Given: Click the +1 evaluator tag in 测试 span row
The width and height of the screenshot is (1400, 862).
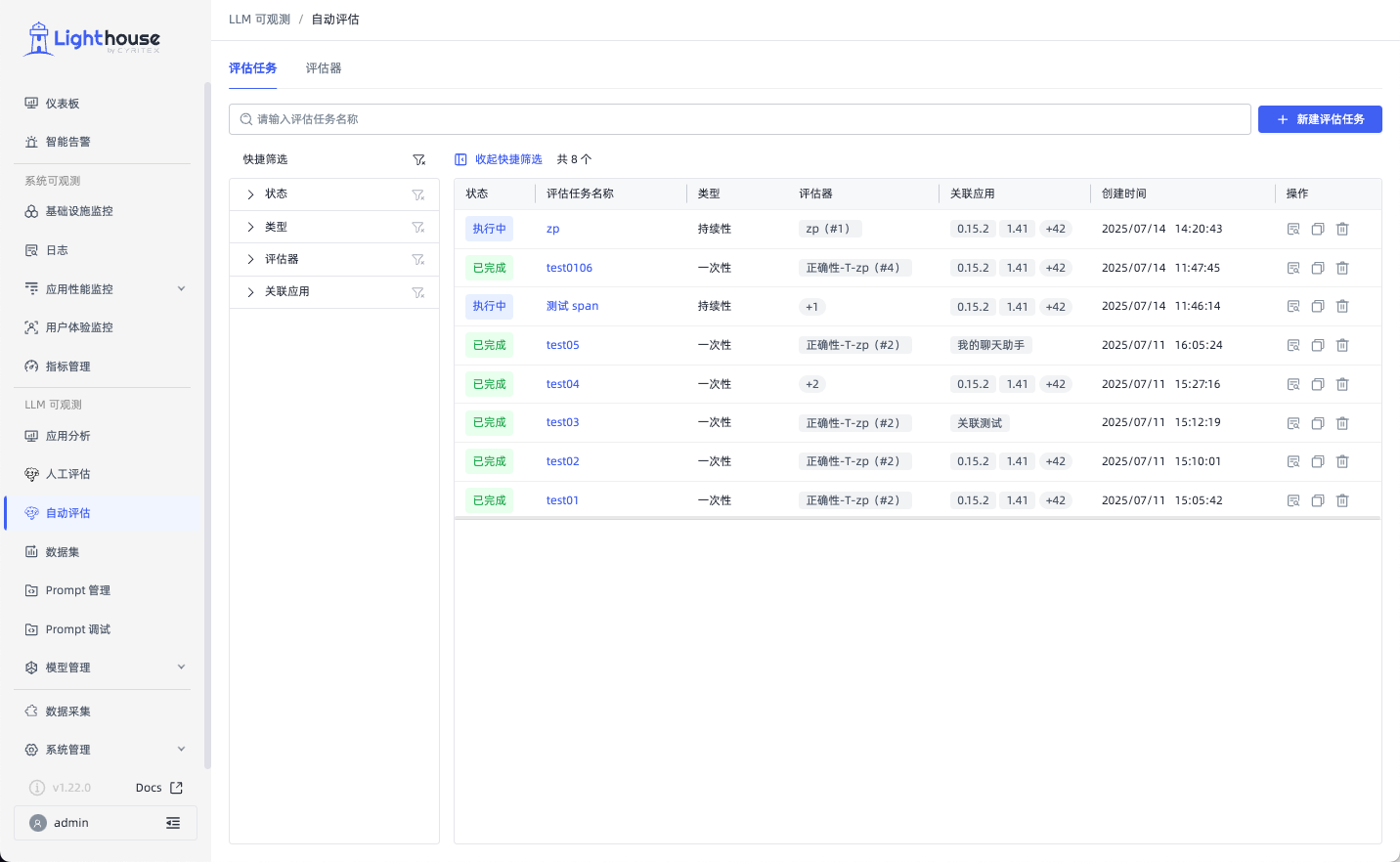Looking at the screenshot, I should 812,307.
